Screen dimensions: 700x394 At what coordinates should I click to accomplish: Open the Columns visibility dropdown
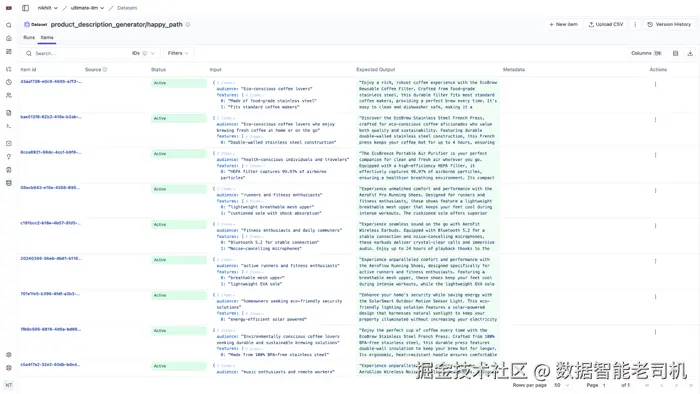pos(646,53)
